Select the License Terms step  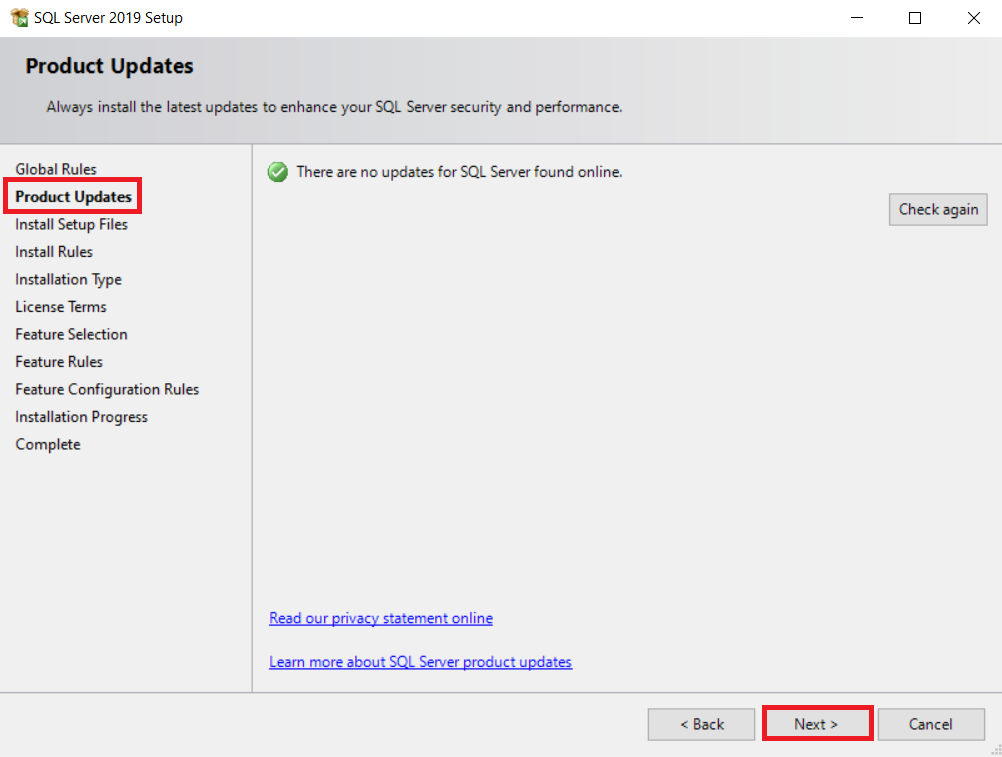coord(61,307)
